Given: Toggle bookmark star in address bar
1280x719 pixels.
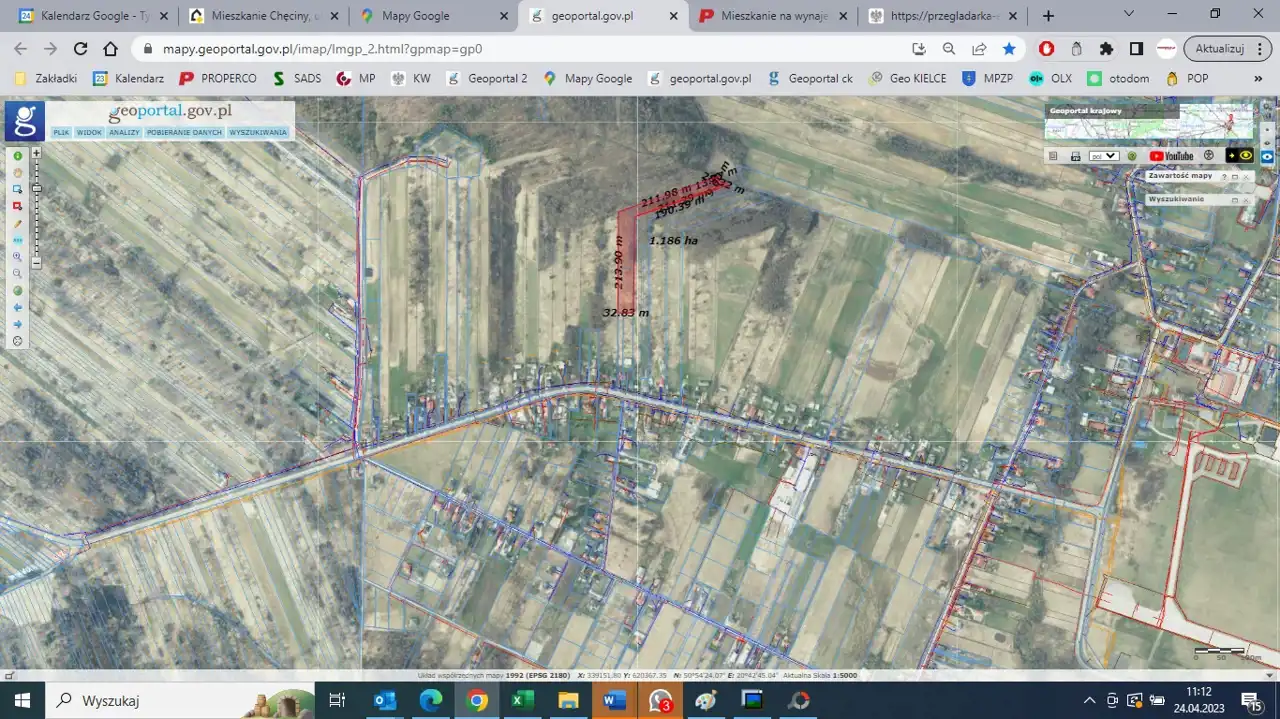Looking at the screenshot, I should pyautogui.click(x=1009, y=48).
